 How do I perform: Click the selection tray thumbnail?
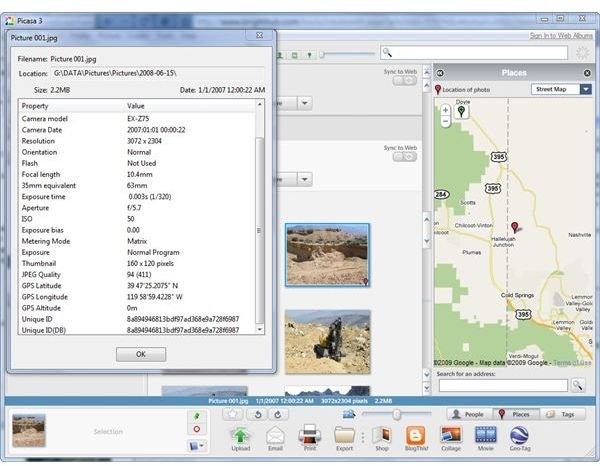coord(29,430)
